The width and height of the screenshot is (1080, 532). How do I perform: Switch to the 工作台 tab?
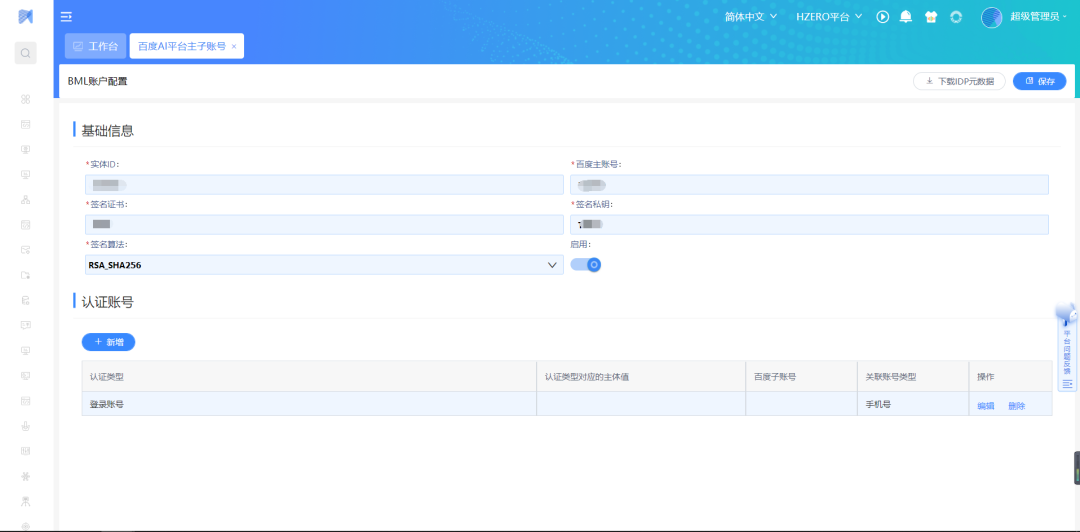96,46
